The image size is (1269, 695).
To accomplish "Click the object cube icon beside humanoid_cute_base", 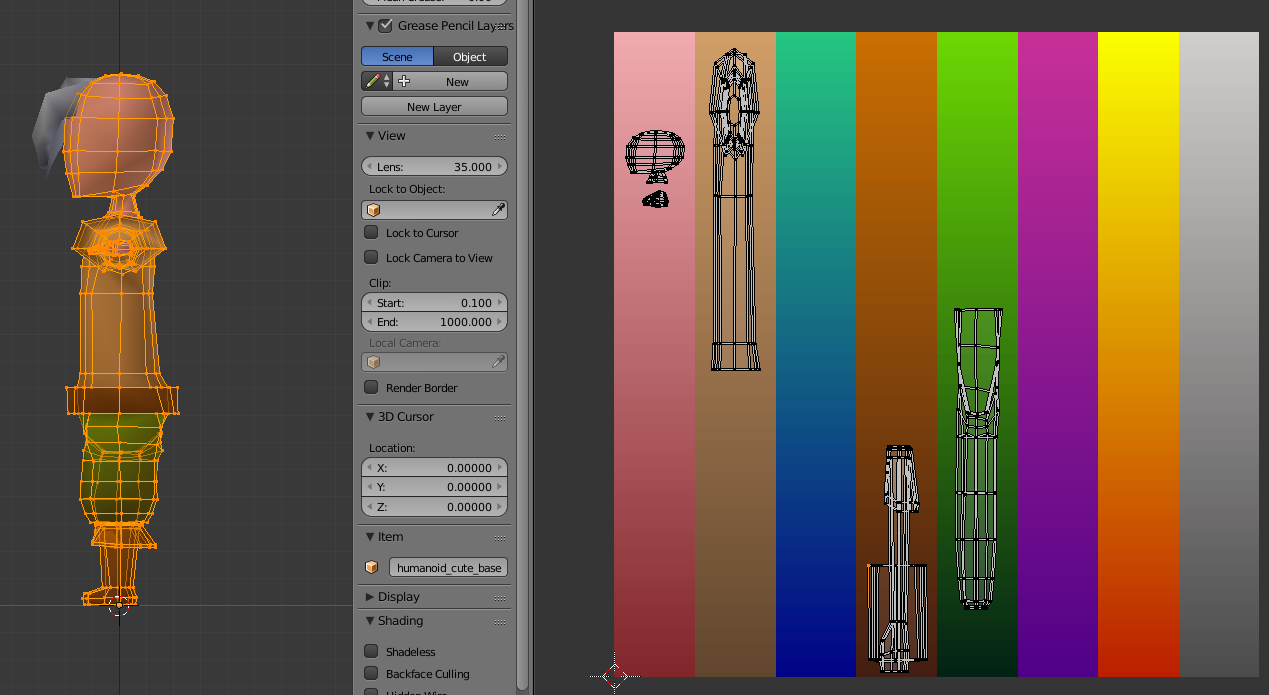I will coord(372,568).
